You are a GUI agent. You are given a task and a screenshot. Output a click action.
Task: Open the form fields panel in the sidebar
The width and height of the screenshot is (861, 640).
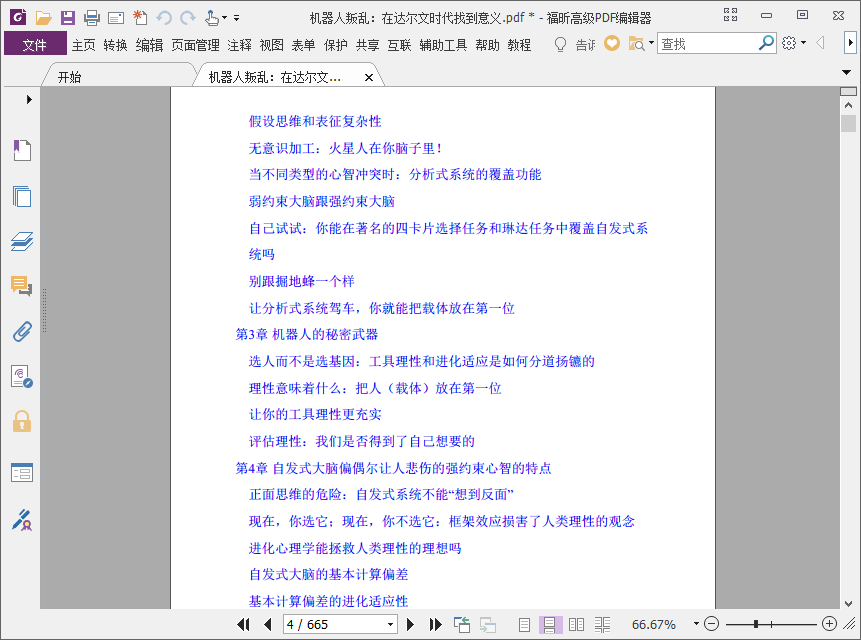pos(22,472)
